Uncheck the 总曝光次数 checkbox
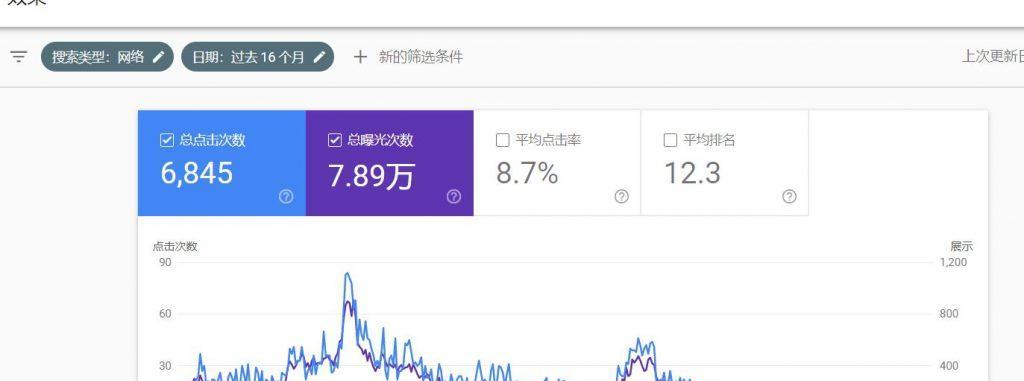Viewport: 1024px width, 381px height. tap(334, 141)
